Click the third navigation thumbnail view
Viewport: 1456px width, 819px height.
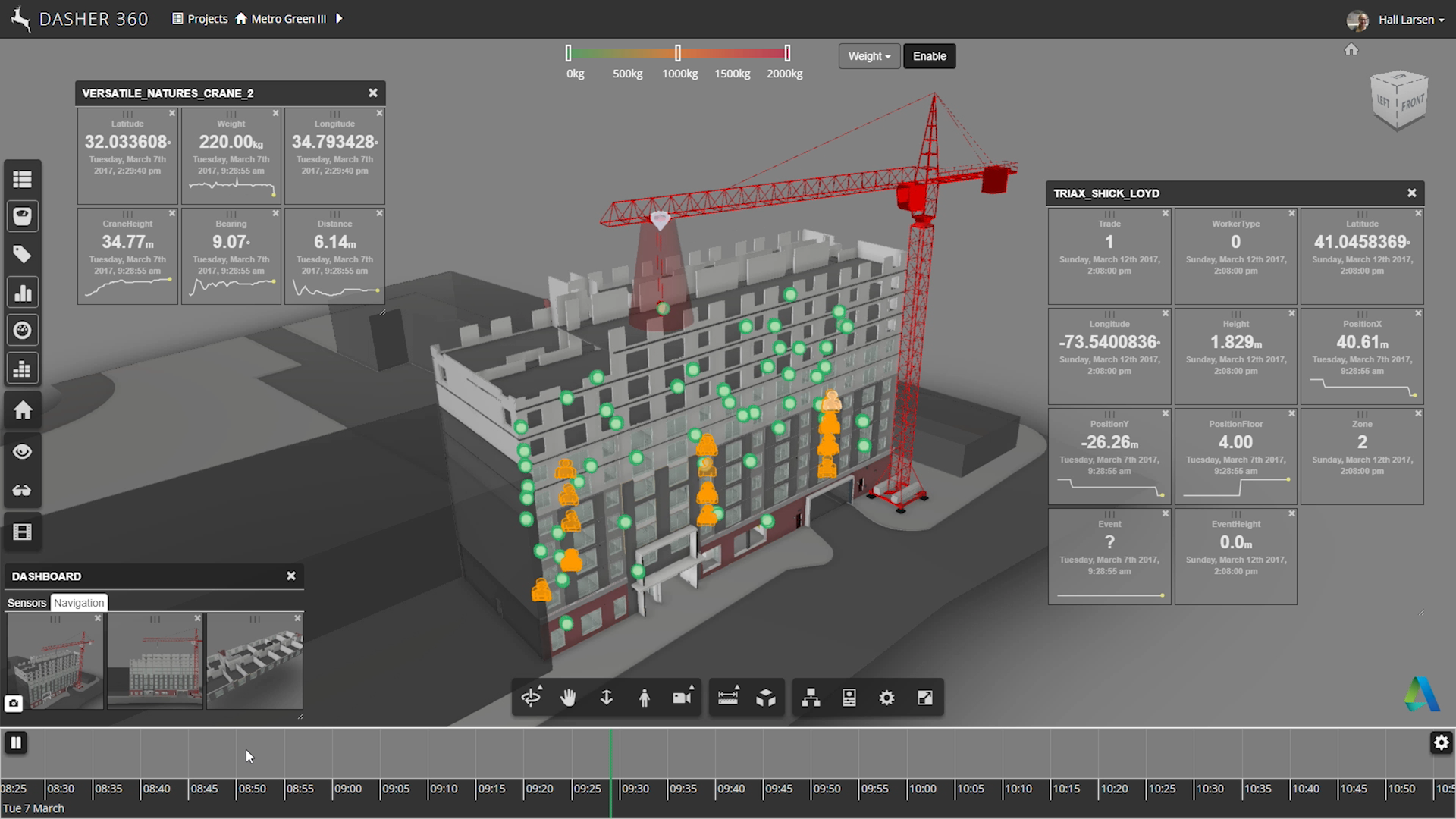point(253,660)
